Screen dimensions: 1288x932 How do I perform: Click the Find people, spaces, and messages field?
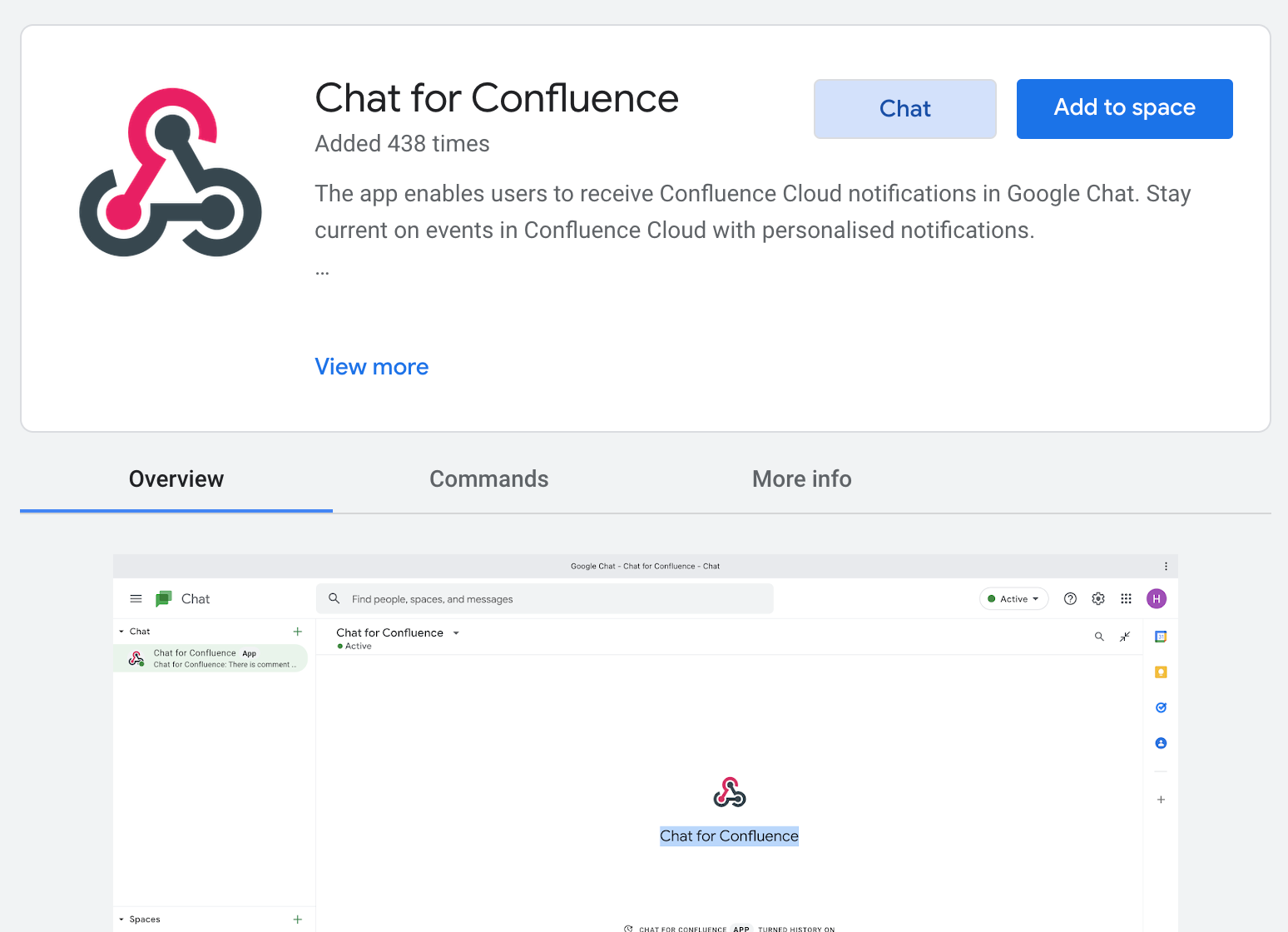pyautogui.click(x=545, y=598)
